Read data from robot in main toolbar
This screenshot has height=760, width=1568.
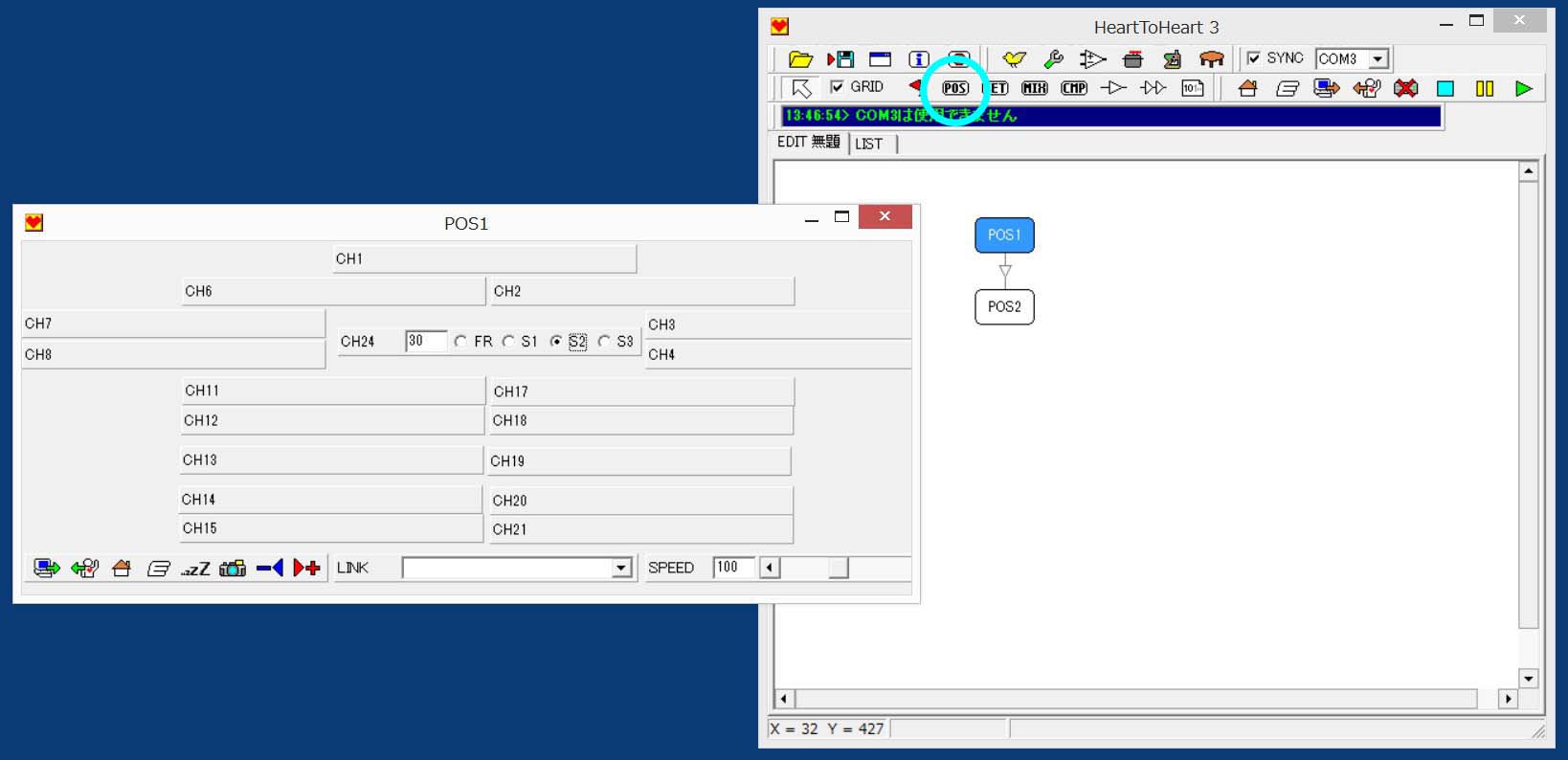point(1366,88)
